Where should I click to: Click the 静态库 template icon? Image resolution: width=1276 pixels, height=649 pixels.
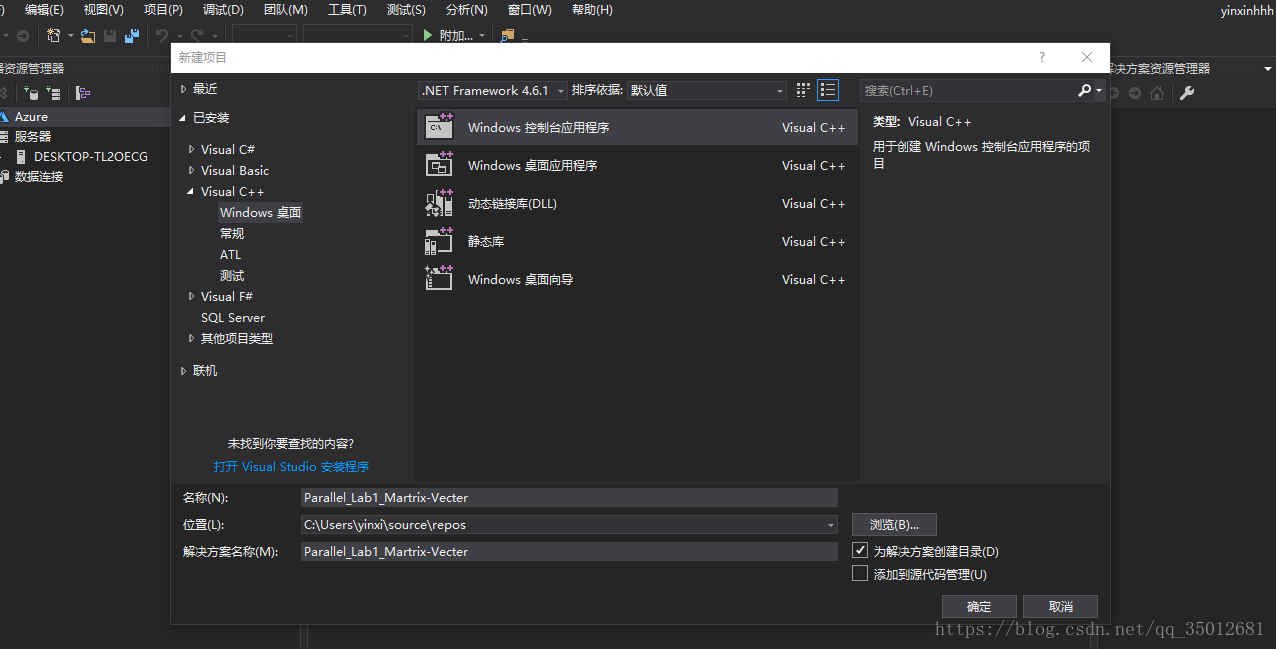point(440,240)
